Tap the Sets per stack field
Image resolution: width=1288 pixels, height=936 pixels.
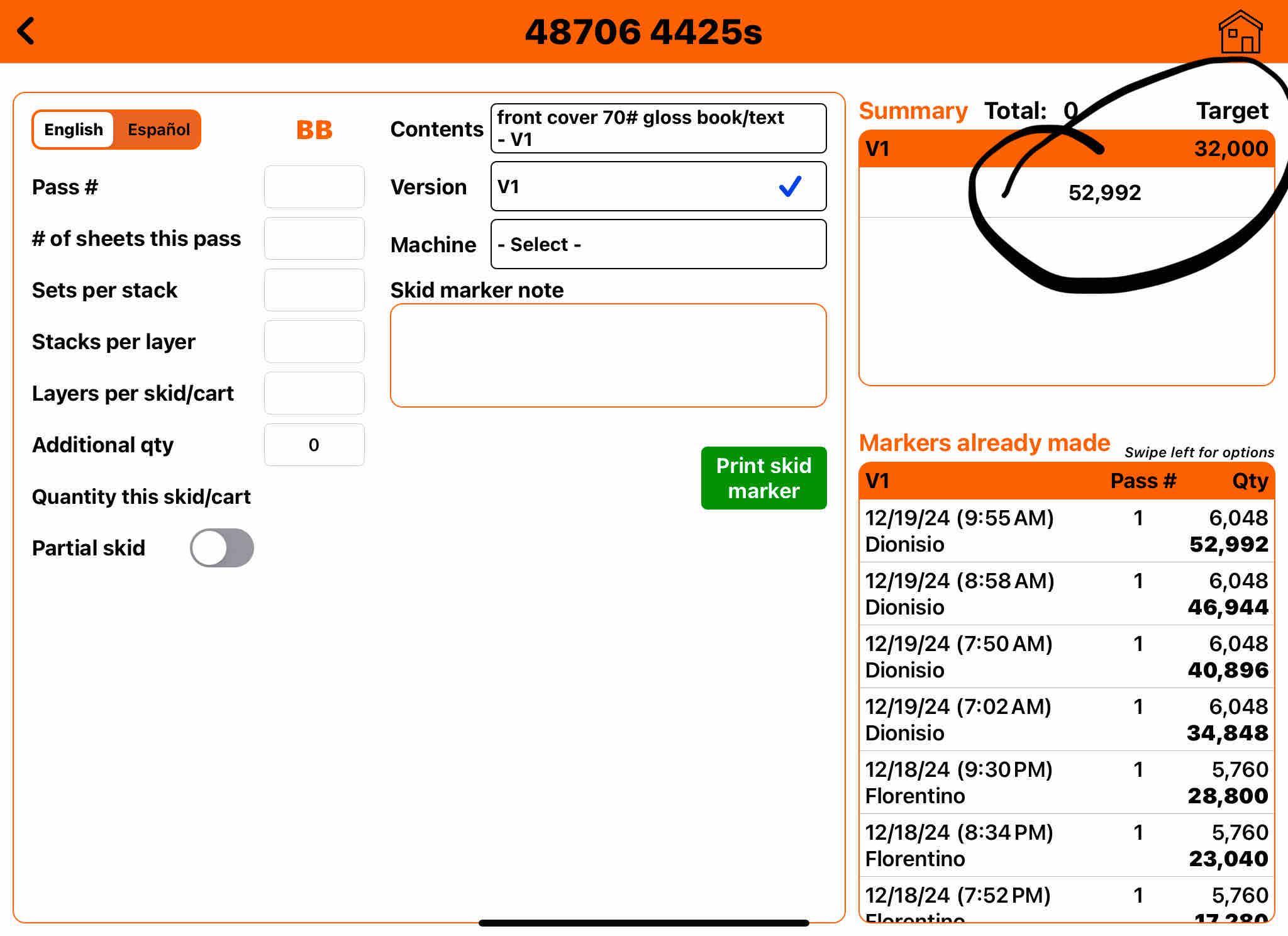(314, 290)
